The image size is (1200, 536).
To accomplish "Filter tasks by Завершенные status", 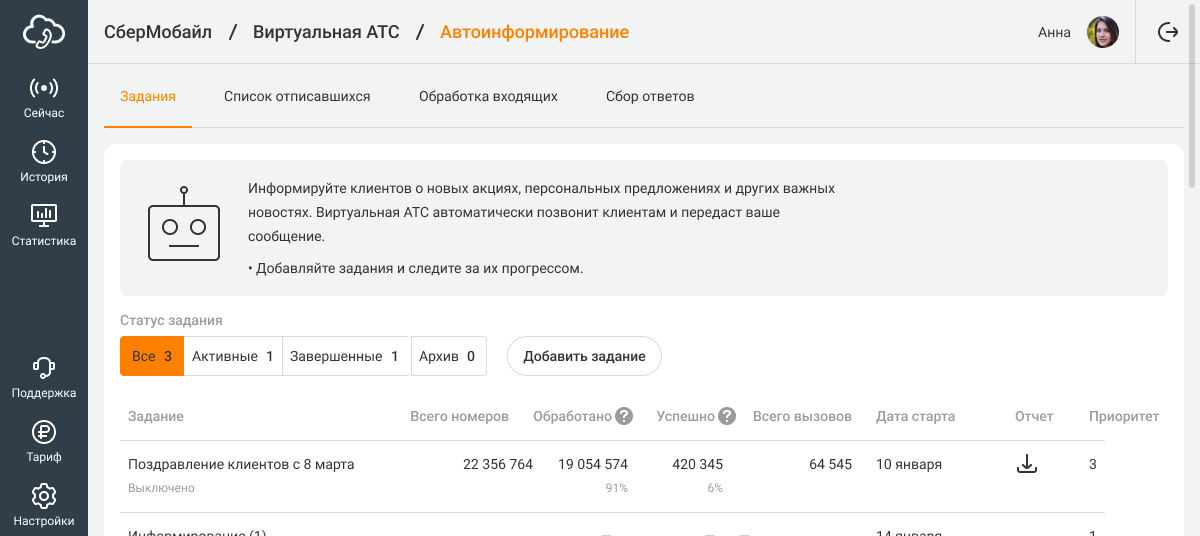I will pyautogui.click(x=346, y=356).
